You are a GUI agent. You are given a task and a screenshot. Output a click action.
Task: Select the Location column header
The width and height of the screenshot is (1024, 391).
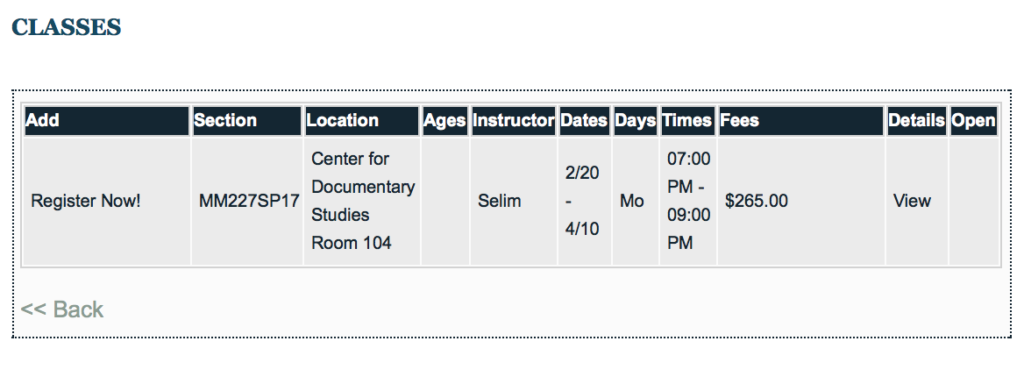tap(362, 121)
